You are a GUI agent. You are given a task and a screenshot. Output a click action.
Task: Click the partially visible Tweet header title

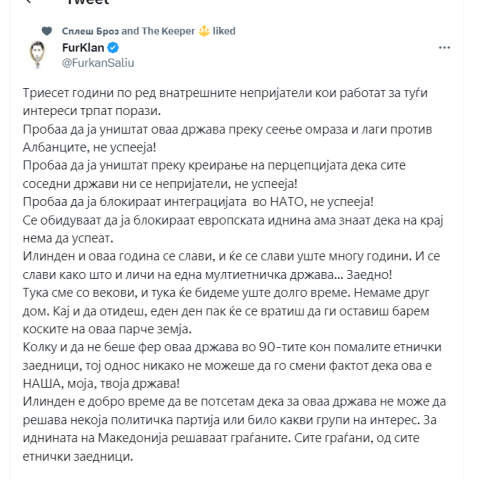pyautogui.click(x=88, y=2)
